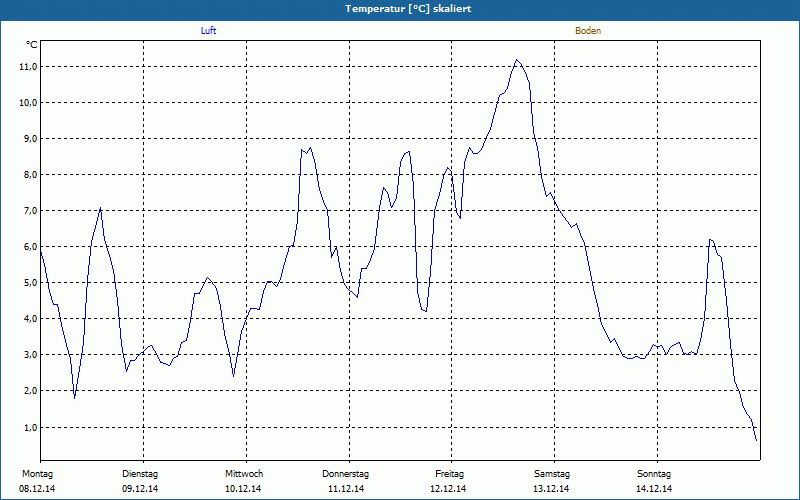Click the date 11.12.14
The image size is (800, 500).
tap(346, 489)
